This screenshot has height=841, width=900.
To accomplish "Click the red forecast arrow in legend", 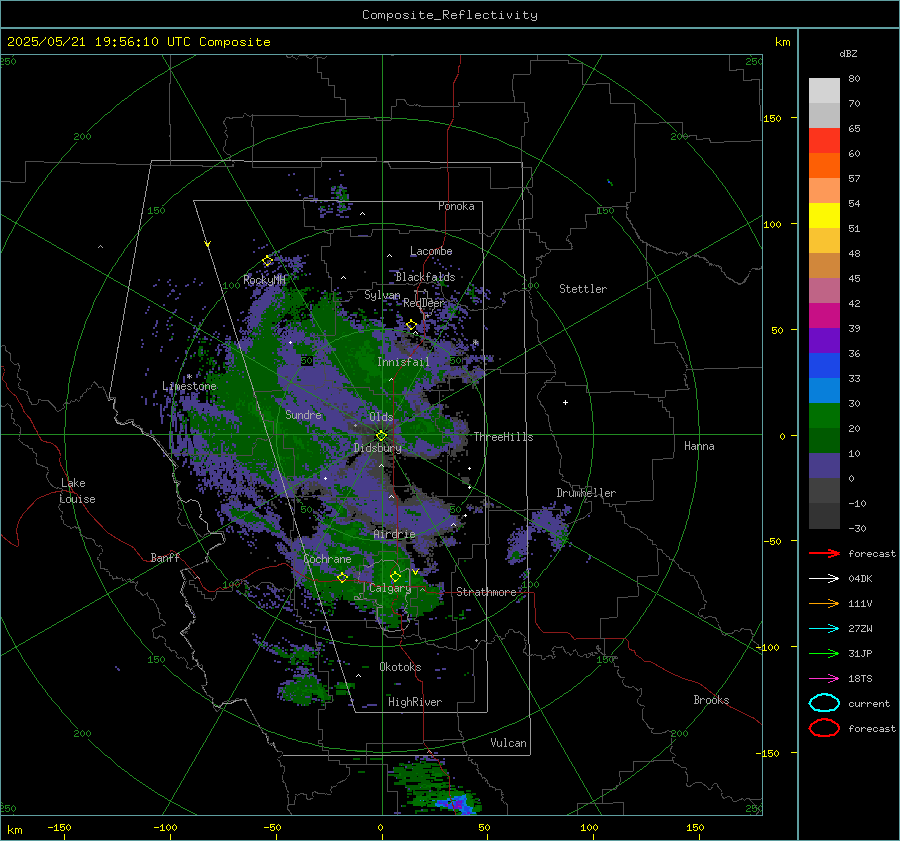I will 824,553.
